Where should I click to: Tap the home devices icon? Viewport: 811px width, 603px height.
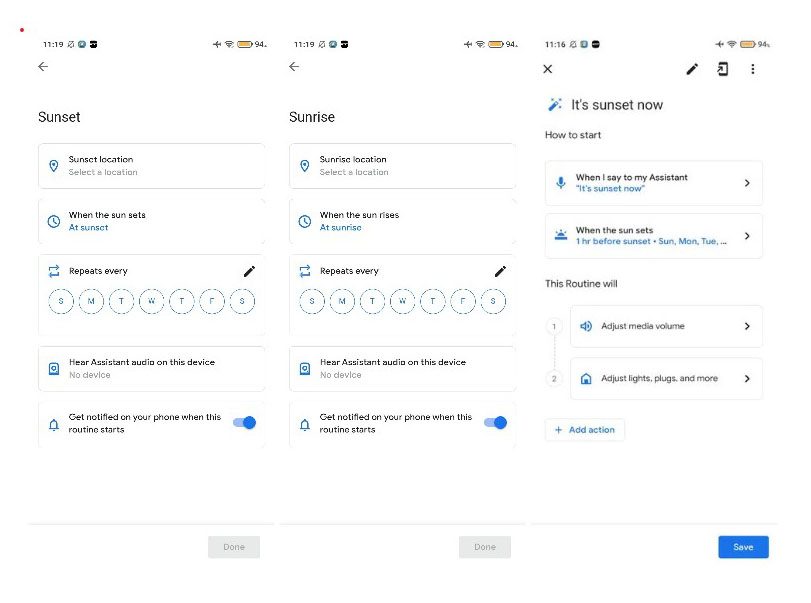[x=586, y=379]
